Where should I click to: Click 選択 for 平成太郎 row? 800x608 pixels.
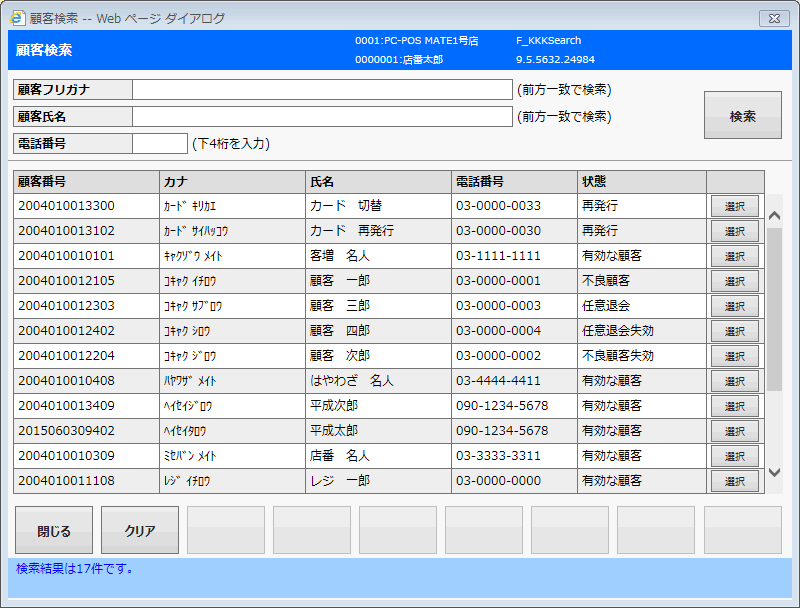coord(735,431)
